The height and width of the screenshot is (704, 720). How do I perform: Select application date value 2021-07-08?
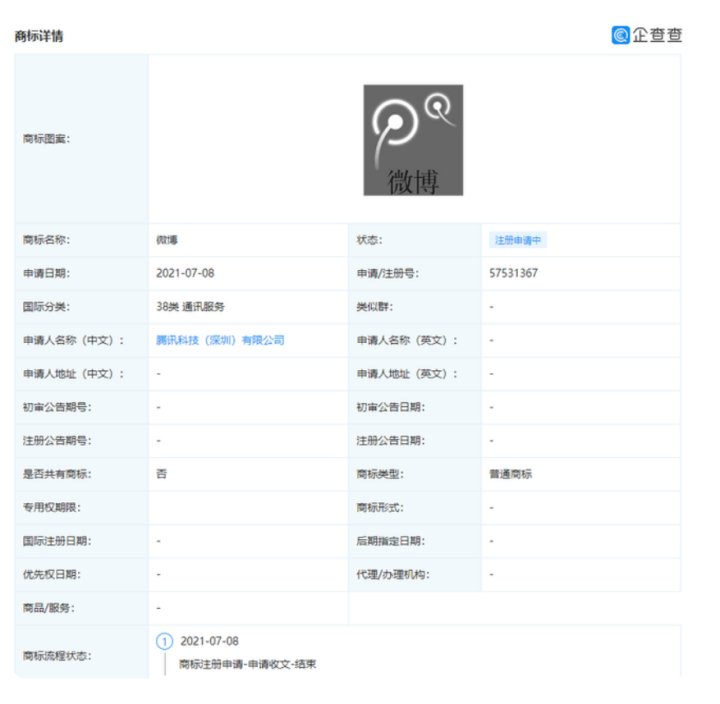pos(185,273)
